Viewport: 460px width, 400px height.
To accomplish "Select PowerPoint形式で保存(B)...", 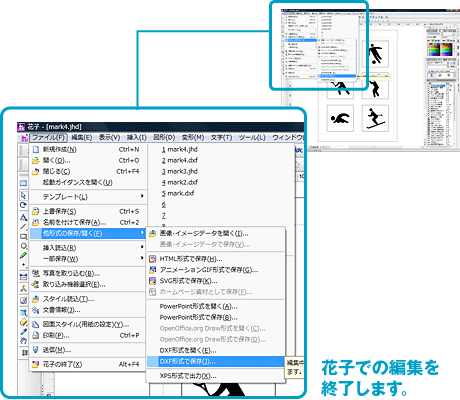I will [x=216, y=317].
